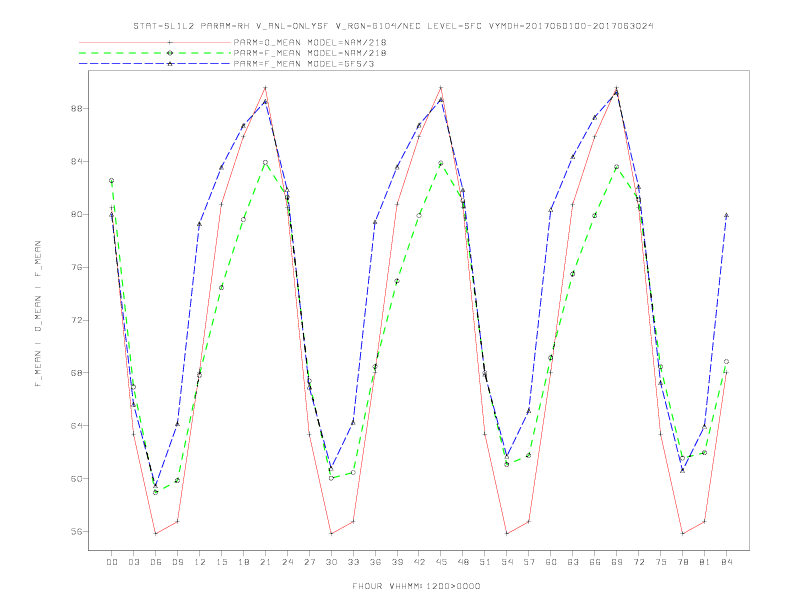Click the x-axis tick label 00

(112, 562)
